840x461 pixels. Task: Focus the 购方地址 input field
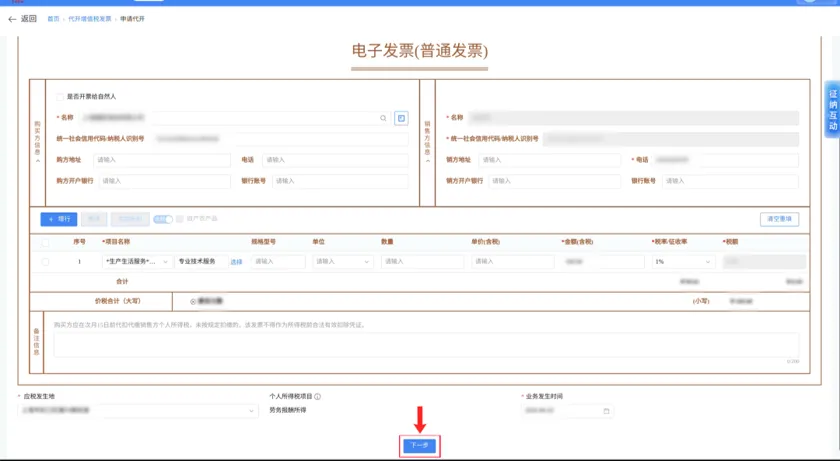coord(162,160)
